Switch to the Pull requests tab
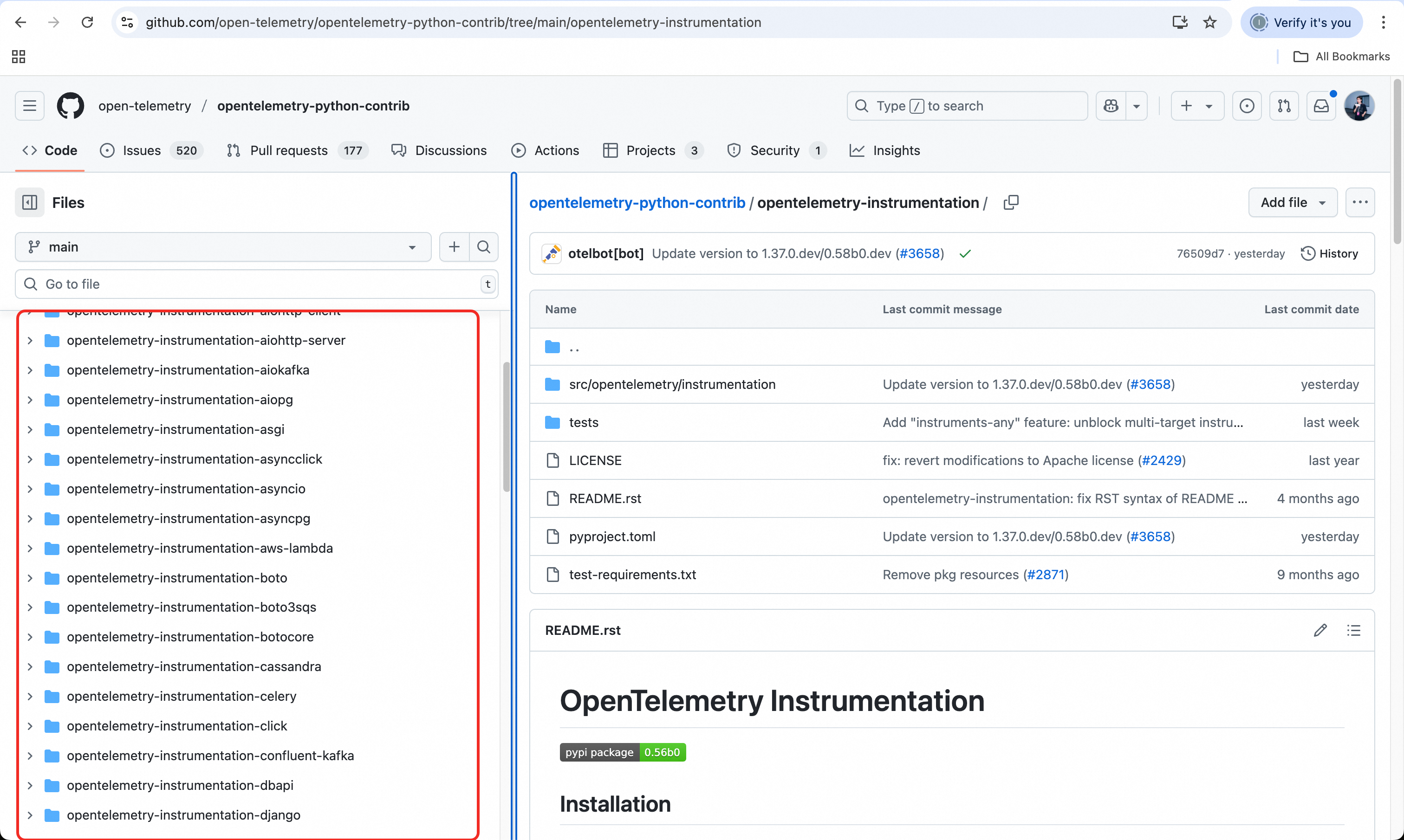This screenshot has width=1404, height=840. coord(288,150)
